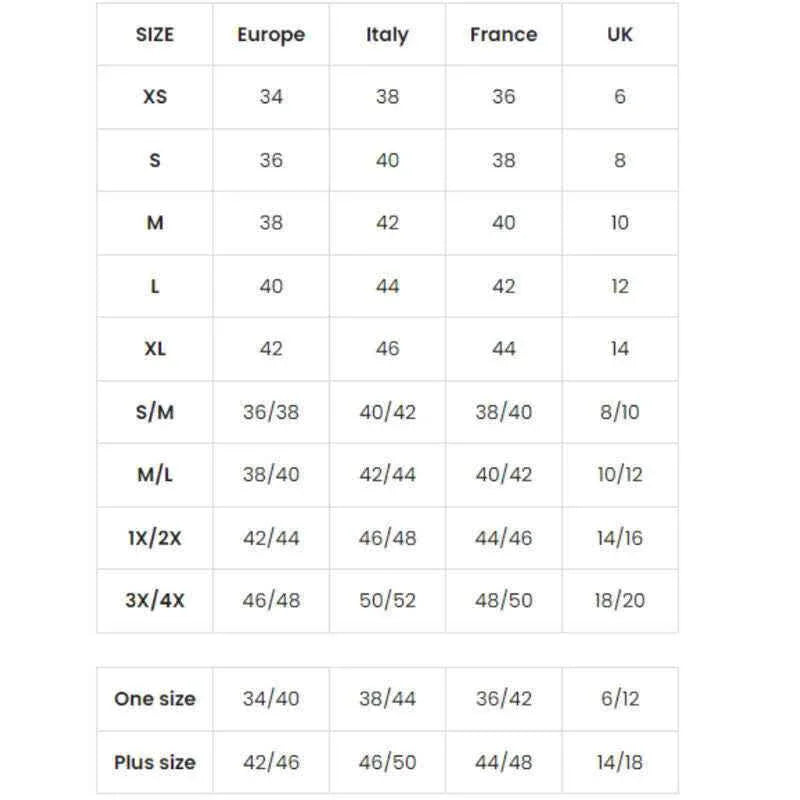This screenshot has width=800, height=800.
Task: Click Italy value 50/52 for 3X/4X
Action: click(x=387, y=601)
